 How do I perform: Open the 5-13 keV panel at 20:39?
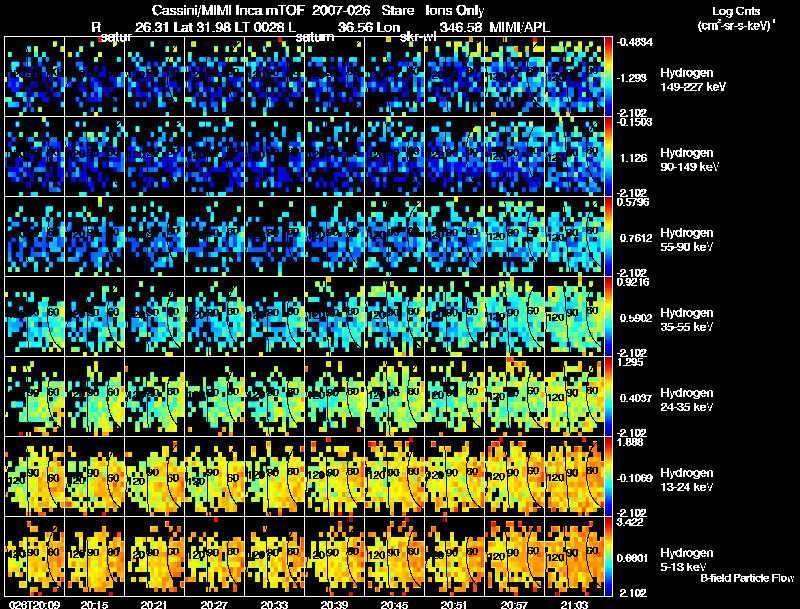click(335, 557)
